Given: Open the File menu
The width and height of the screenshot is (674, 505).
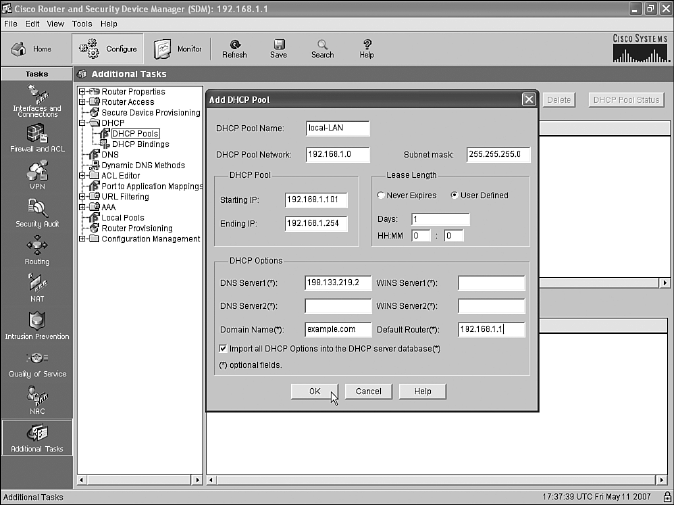Looking at the screenshot, I should point(11,24).
